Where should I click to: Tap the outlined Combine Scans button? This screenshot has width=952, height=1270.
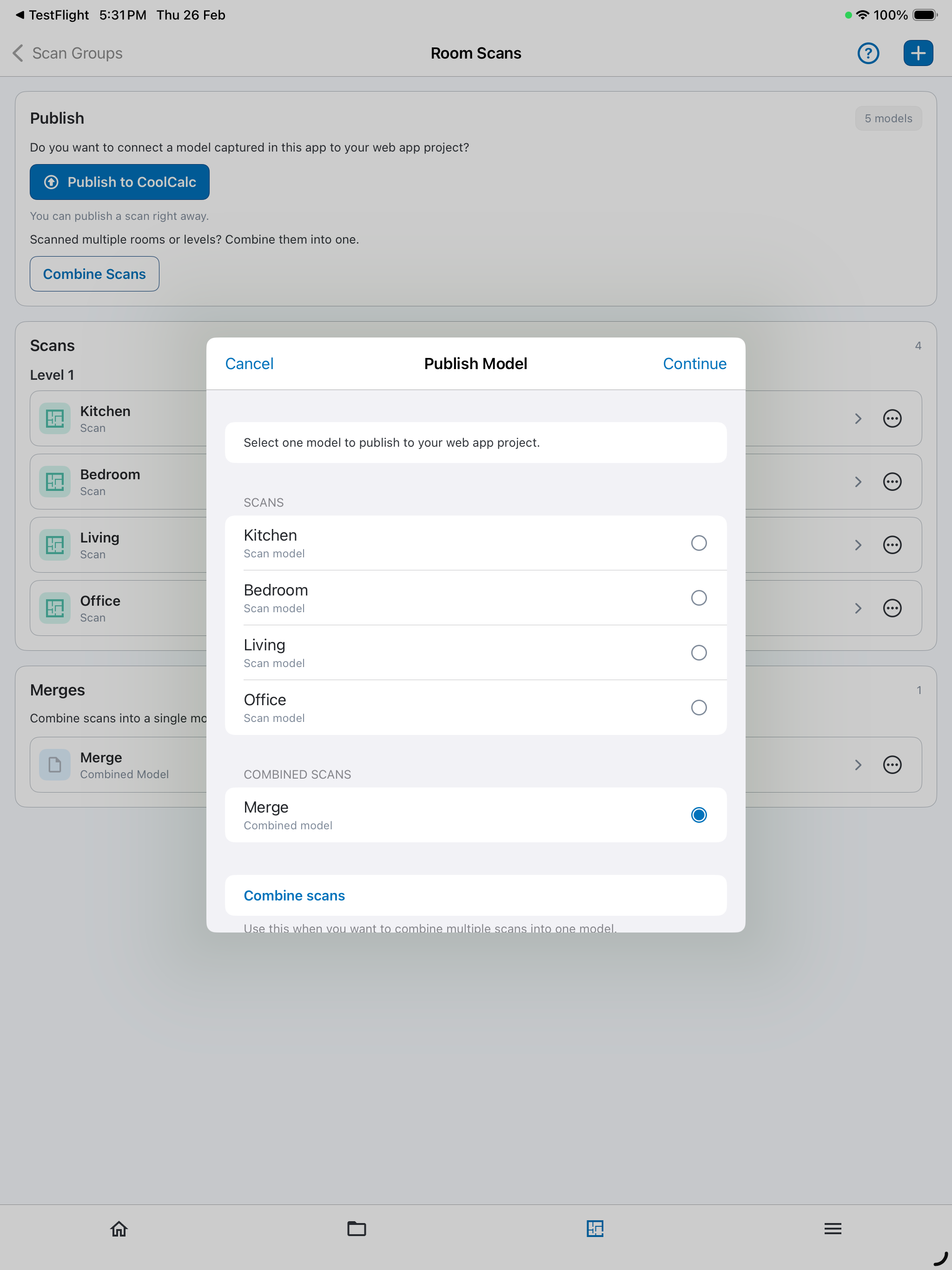point(94,274)
